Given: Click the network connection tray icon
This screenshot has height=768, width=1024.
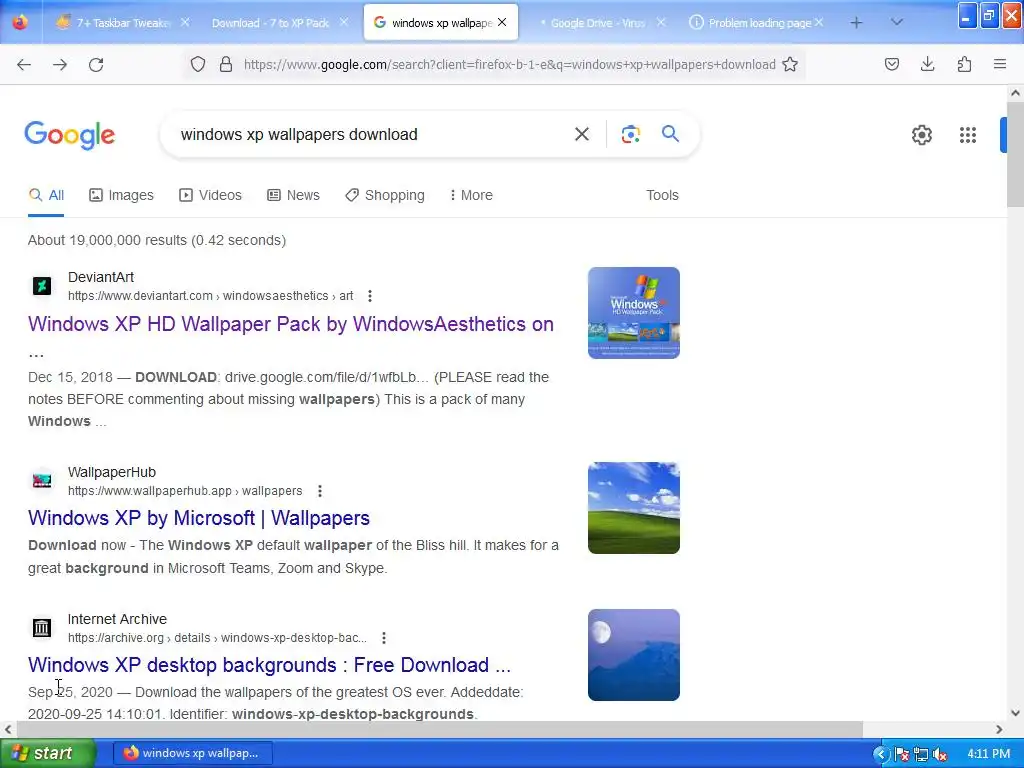Looking at the screenshot, I should (x=921, y=754).
